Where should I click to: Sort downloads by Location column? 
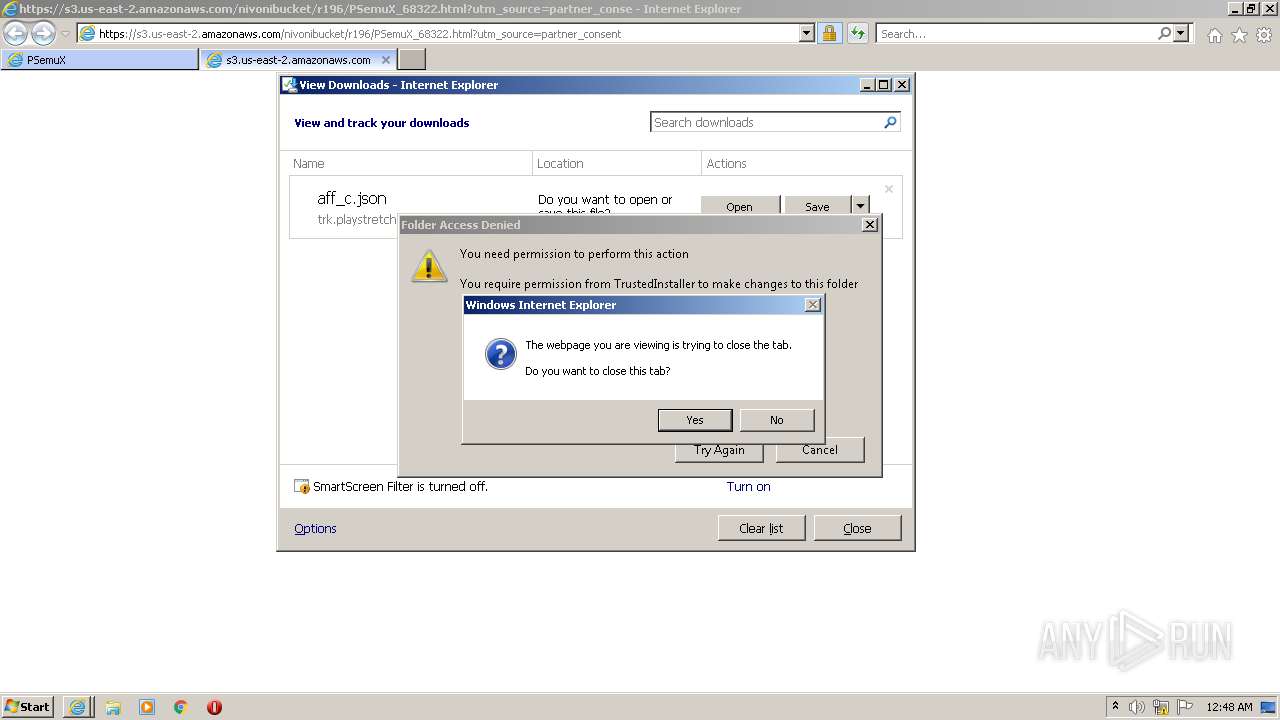point(617,163)
